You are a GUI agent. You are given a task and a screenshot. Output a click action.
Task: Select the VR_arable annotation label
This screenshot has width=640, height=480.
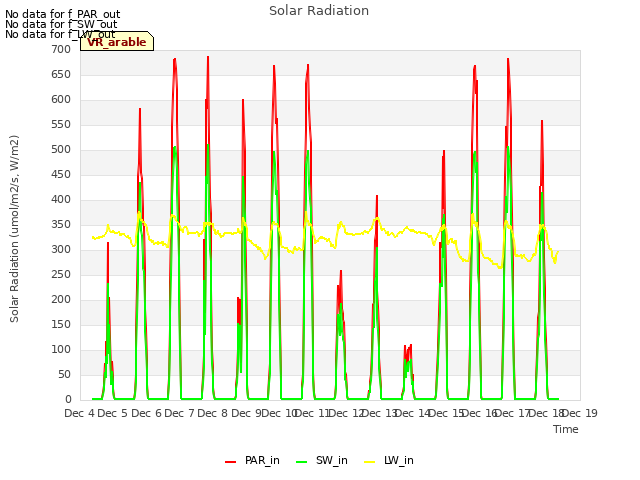(x=117, y=42)
